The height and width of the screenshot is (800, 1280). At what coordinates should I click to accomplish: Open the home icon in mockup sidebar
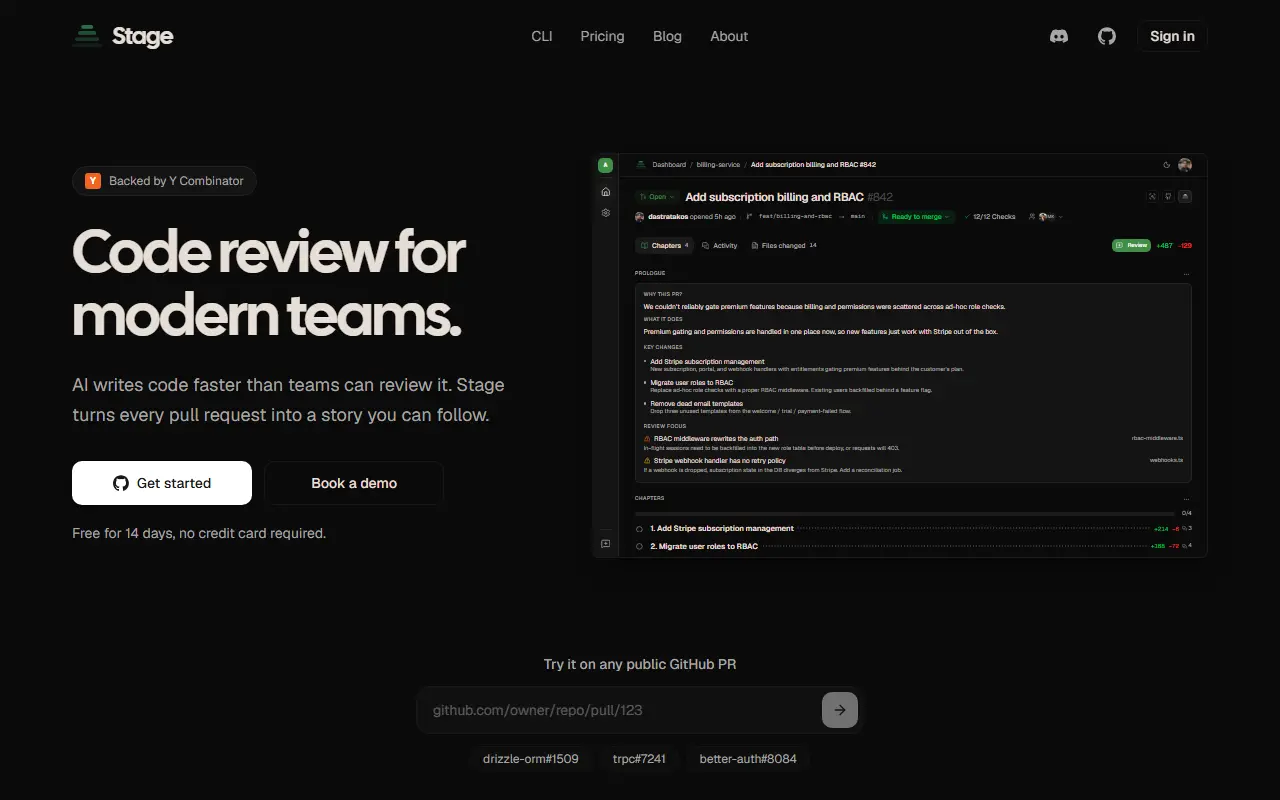(605, 191)
